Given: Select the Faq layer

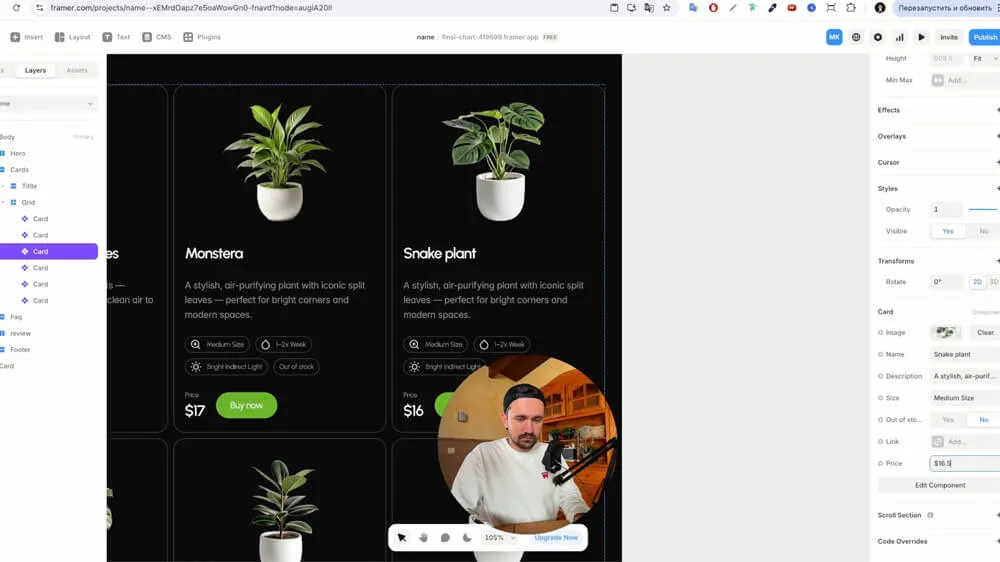Looking at the screenshot, I should point(16,317).
